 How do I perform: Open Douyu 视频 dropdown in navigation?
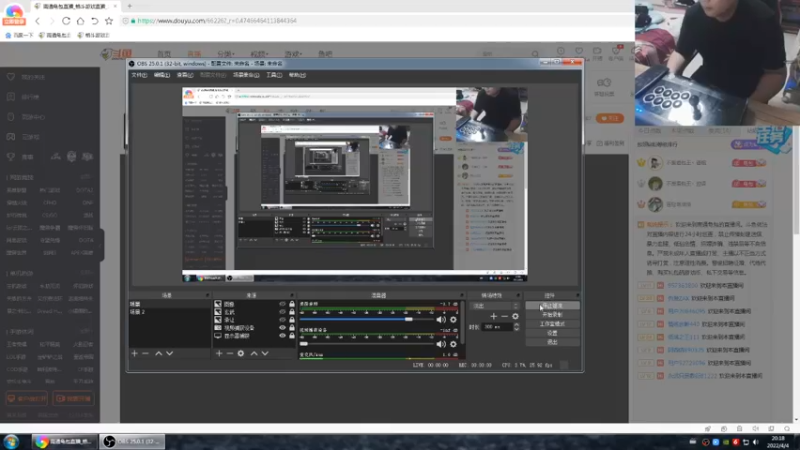[259, 54]
